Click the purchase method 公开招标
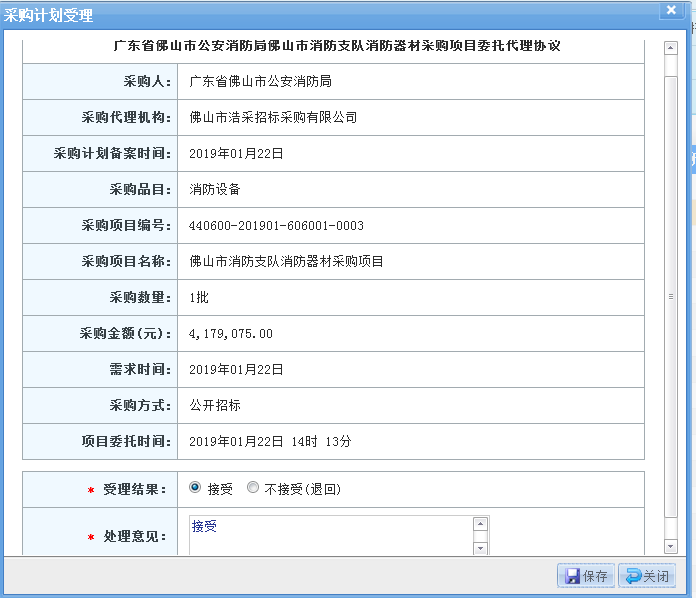This screenshot has height=598, width=696. pos(215,405)
